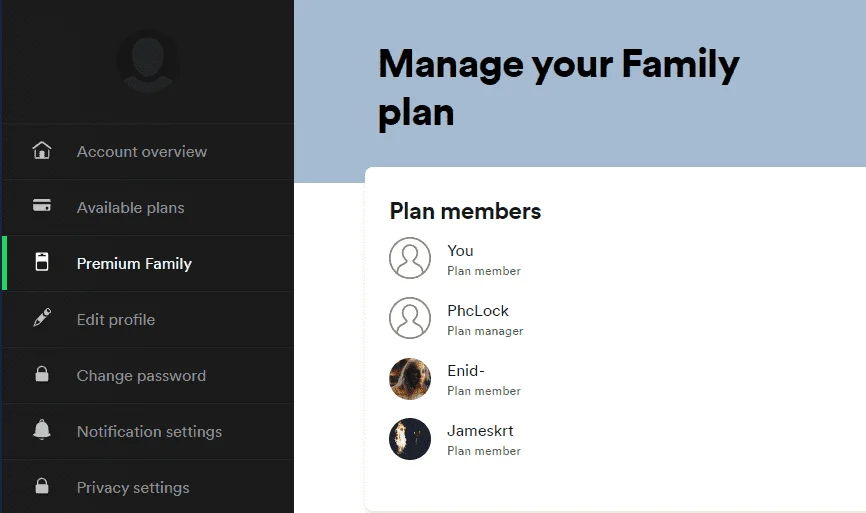Click PhcLock's avatar placeholder

point(410,318)
